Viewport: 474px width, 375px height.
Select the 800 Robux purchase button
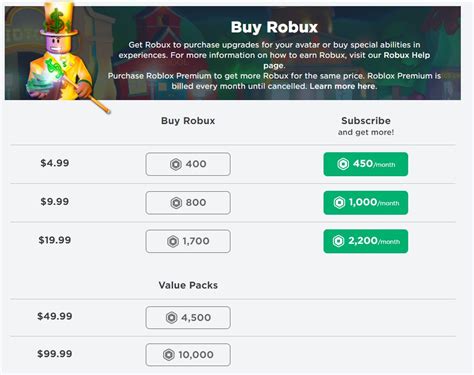point(188,203)
